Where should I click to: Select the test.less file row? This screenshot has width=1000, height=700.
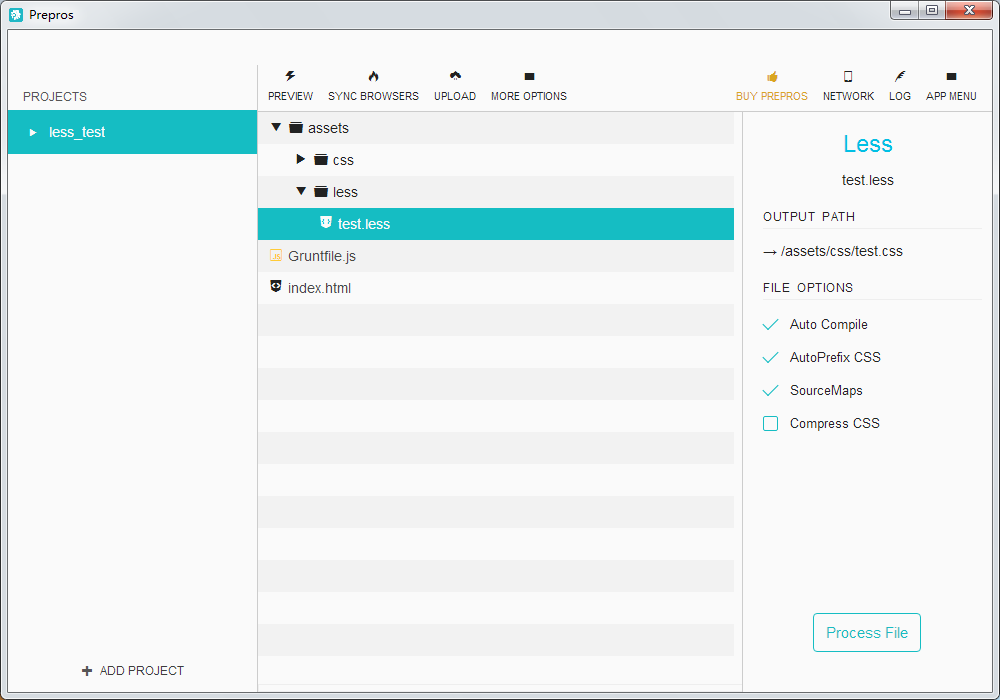coord(496,224)
